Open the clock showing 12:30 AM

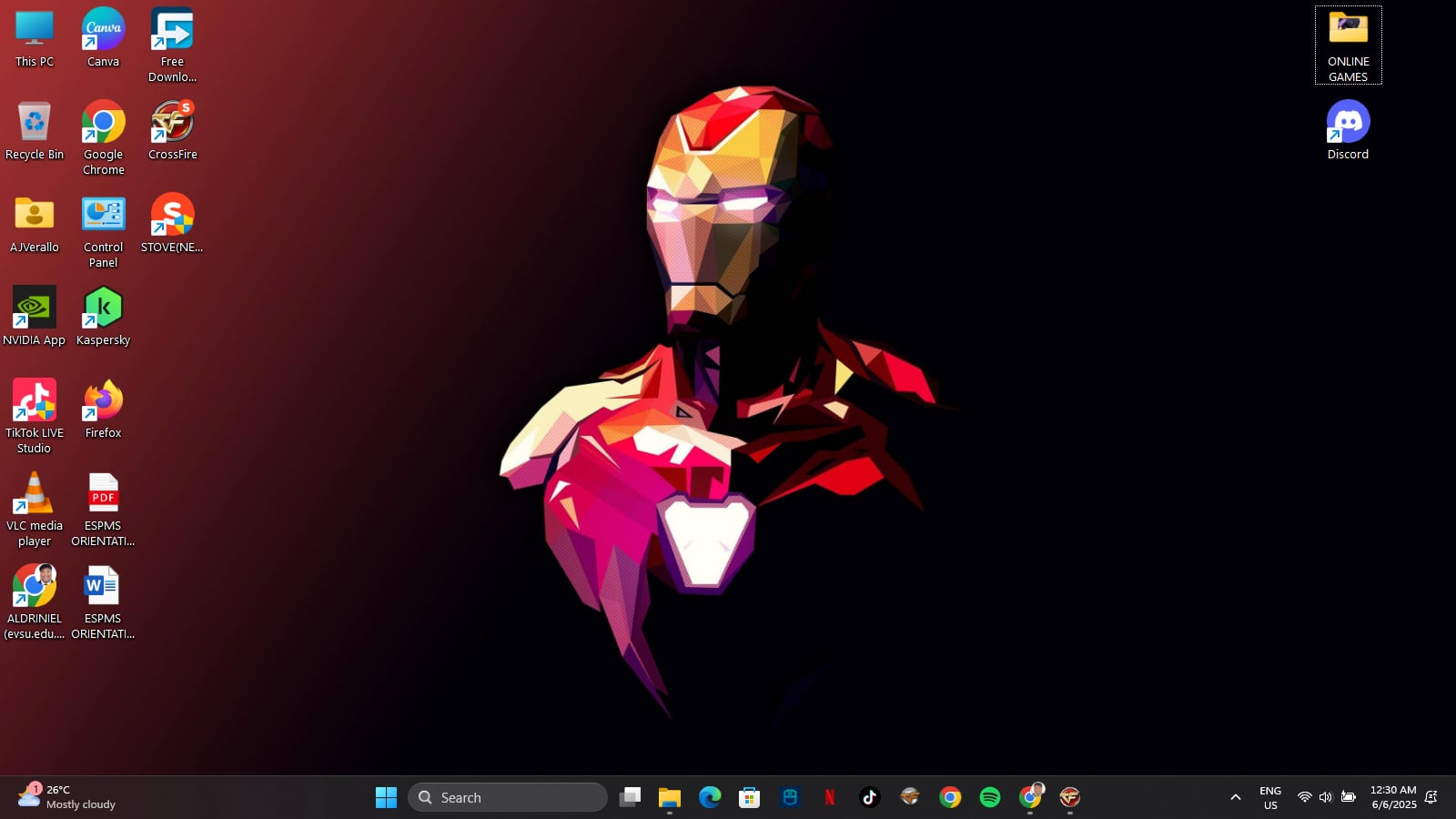pyautogui.click(x=1393, y=797)
